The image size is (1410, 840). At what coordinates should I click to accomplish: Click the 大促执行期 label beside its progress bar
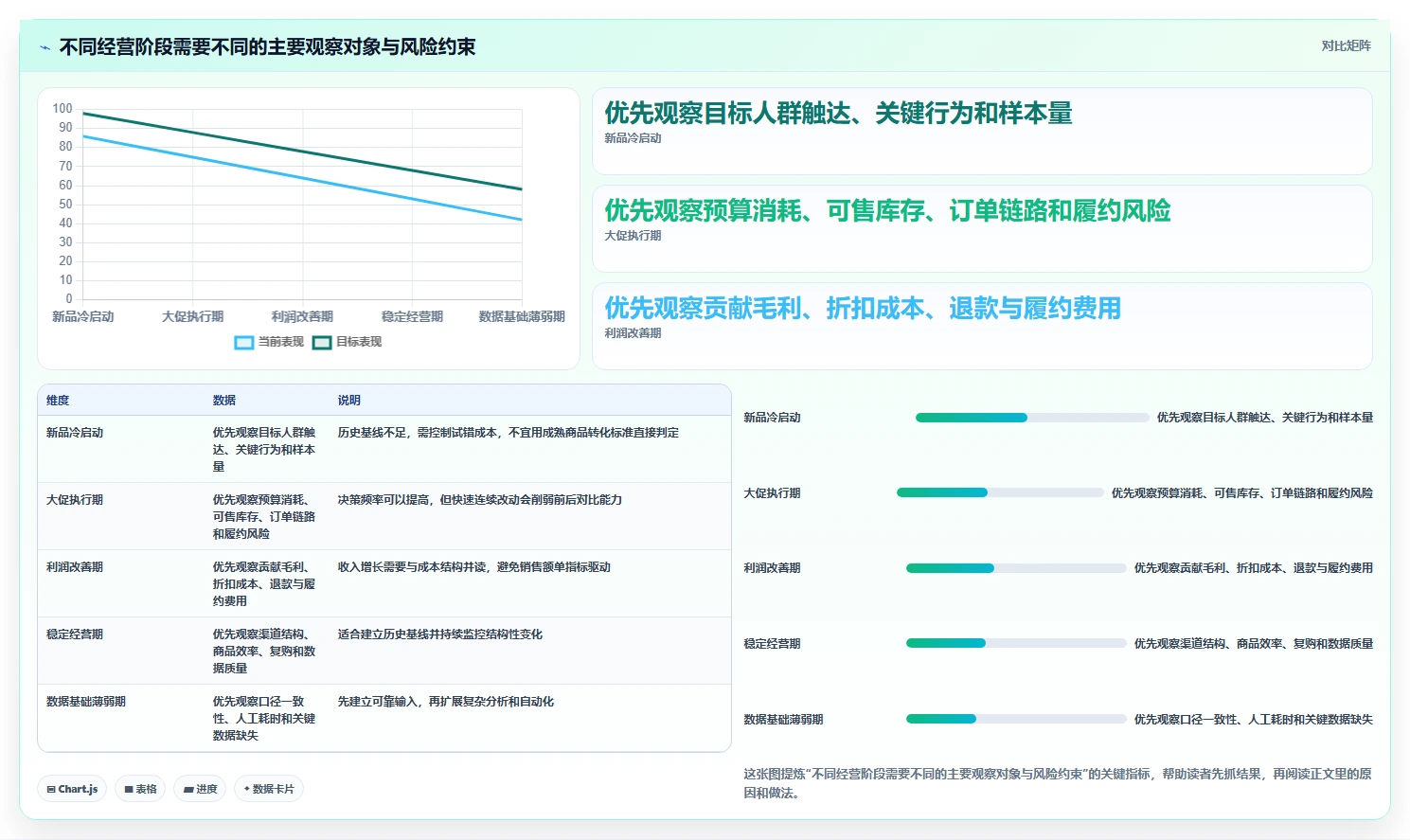pyautogui.click(x=772, y=493)
